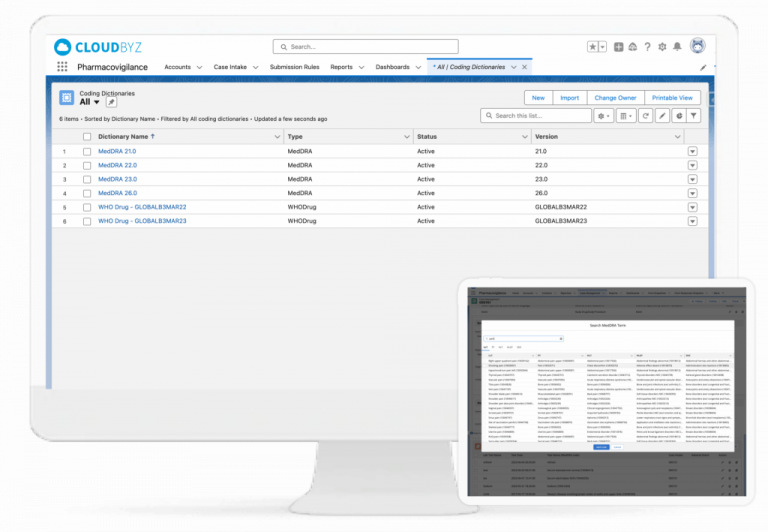
Task: Open list view controls gear
Action: [603, 116]
